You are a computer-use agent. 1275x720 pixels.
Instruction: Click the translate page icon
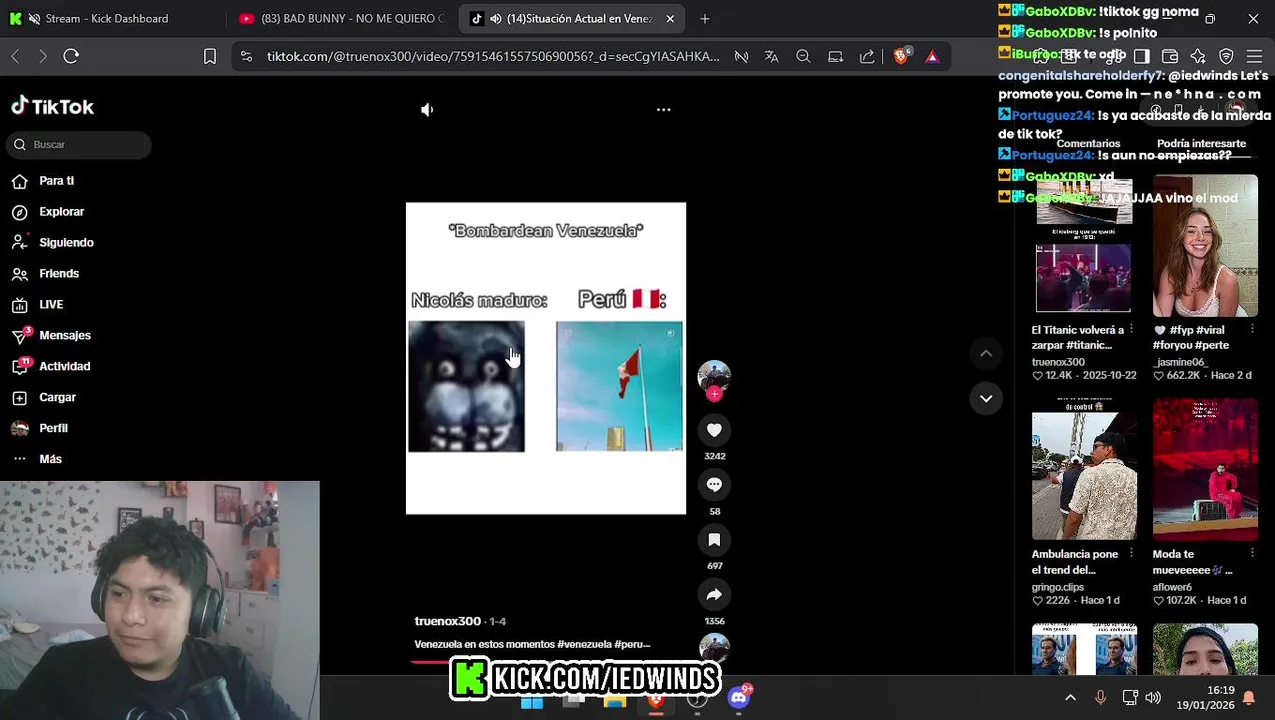tap(771, 56)
